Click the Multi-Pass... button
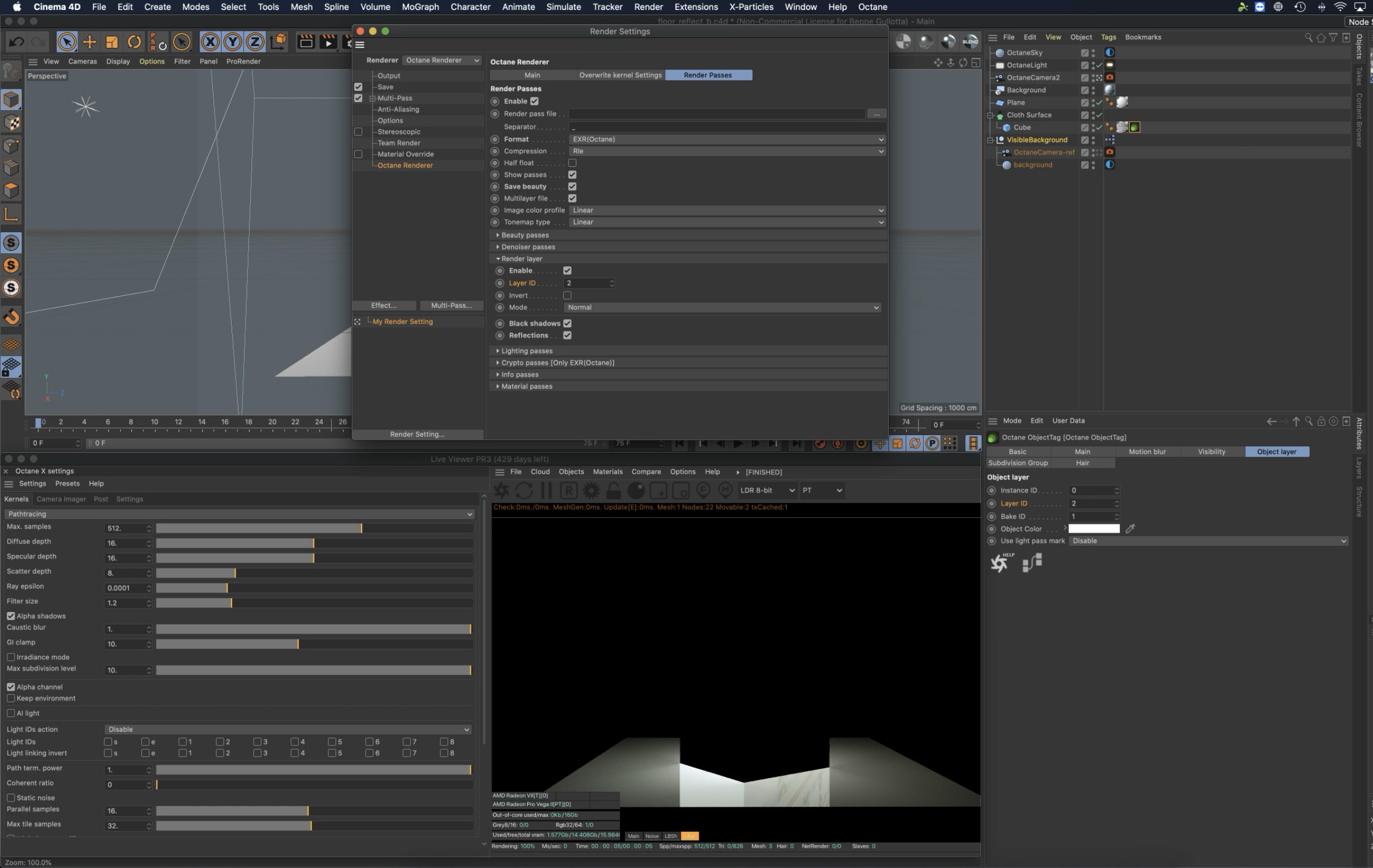The height and width of the screenshot is (868, 1373). coord(451,306)
